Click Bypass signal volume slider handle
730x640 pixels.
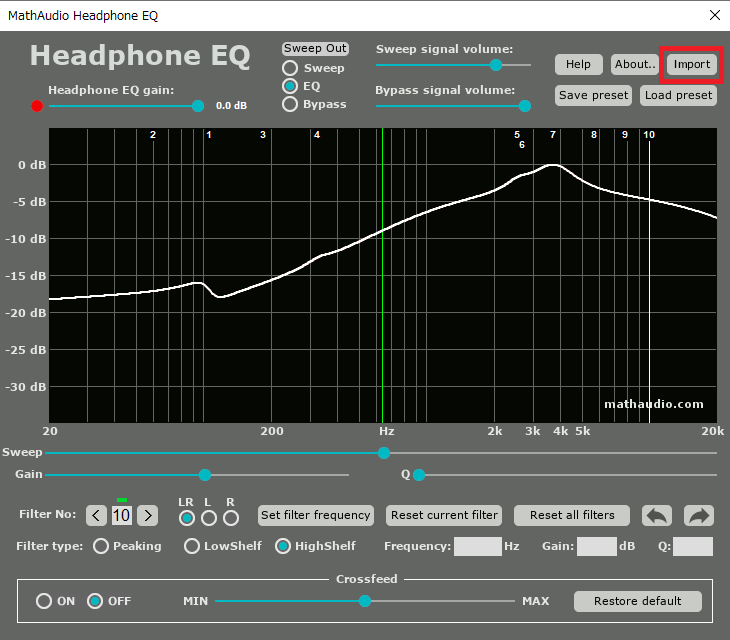(x=525, y=106)
